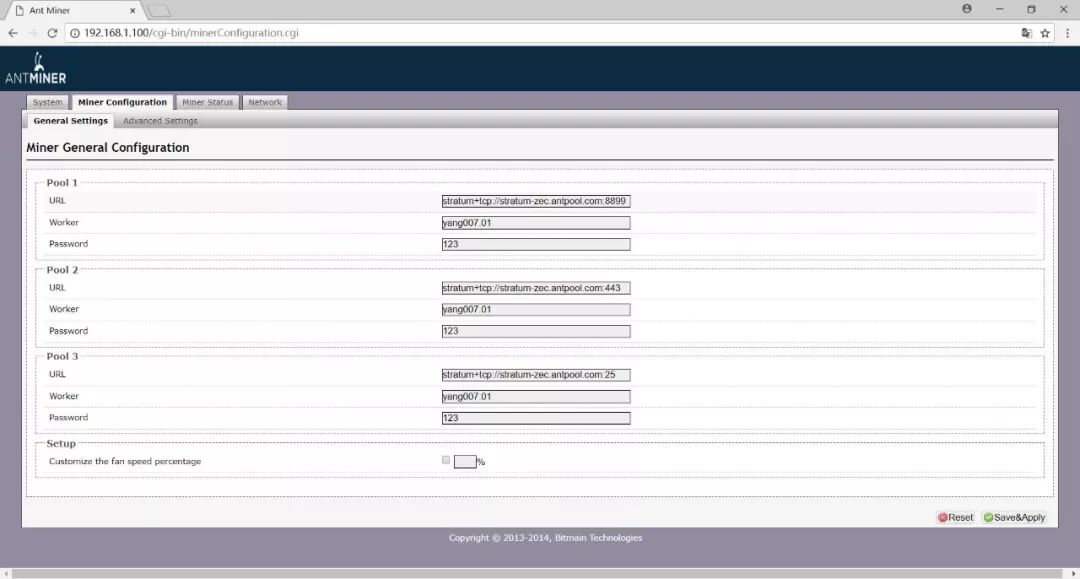
Task: Click the Save&Apply button
Action: [x=1014, y=517]
